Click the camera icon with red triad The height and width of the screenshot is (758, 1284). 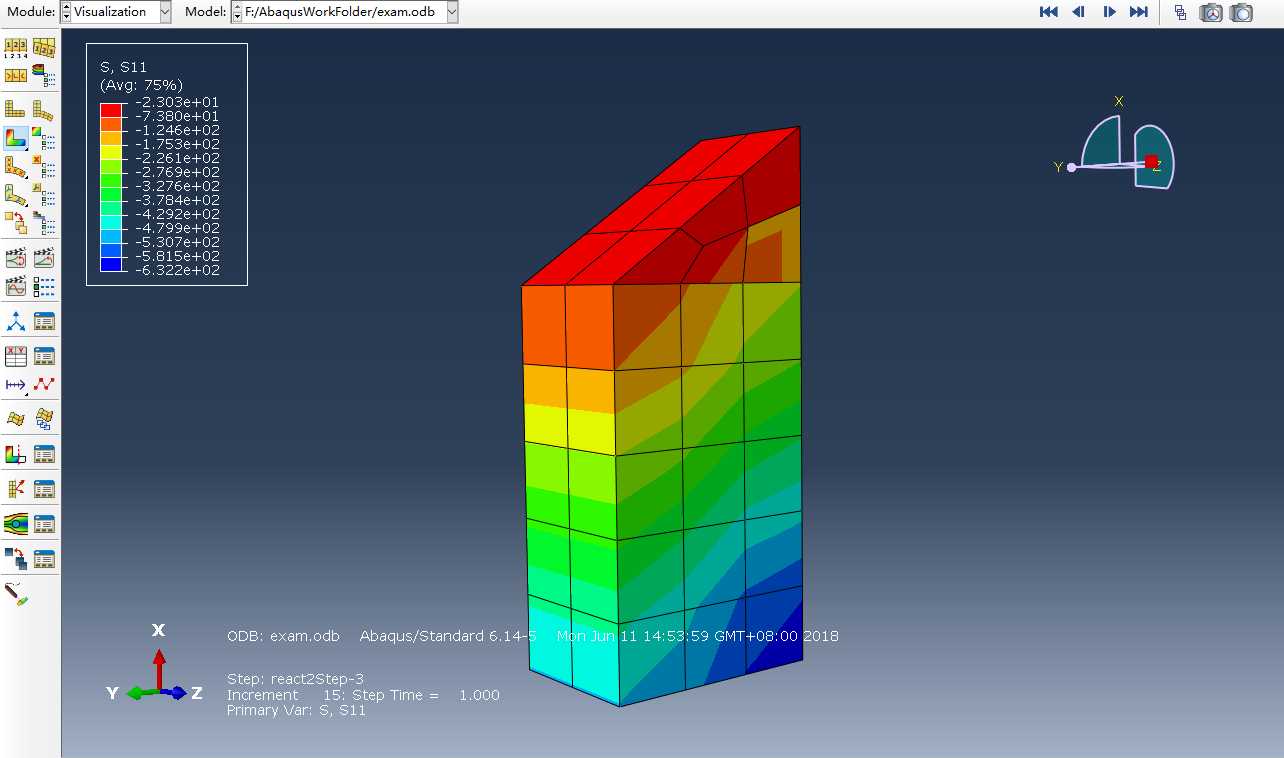(1211, 12)
